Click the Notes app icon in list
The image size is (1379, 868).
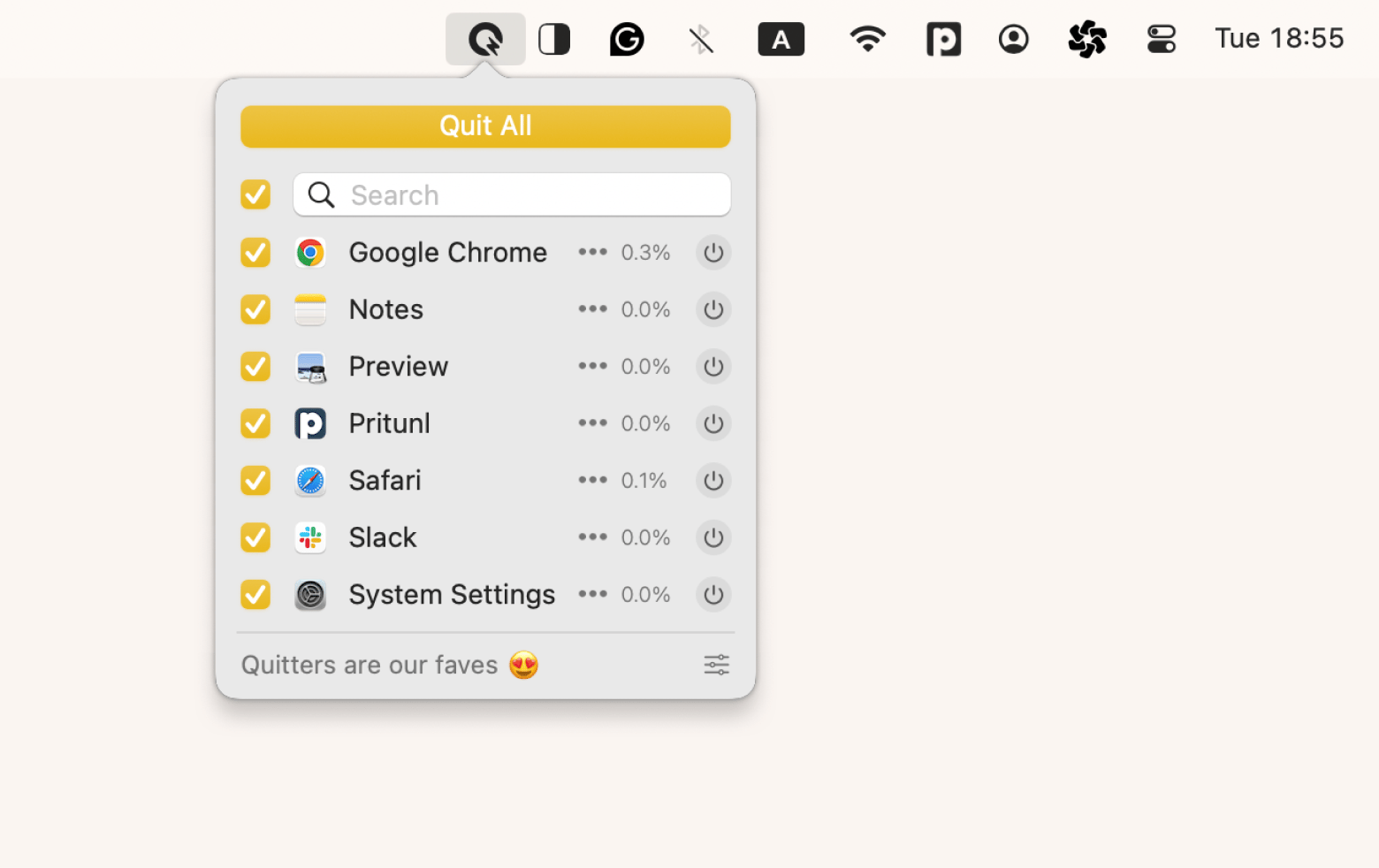[310, 309]
